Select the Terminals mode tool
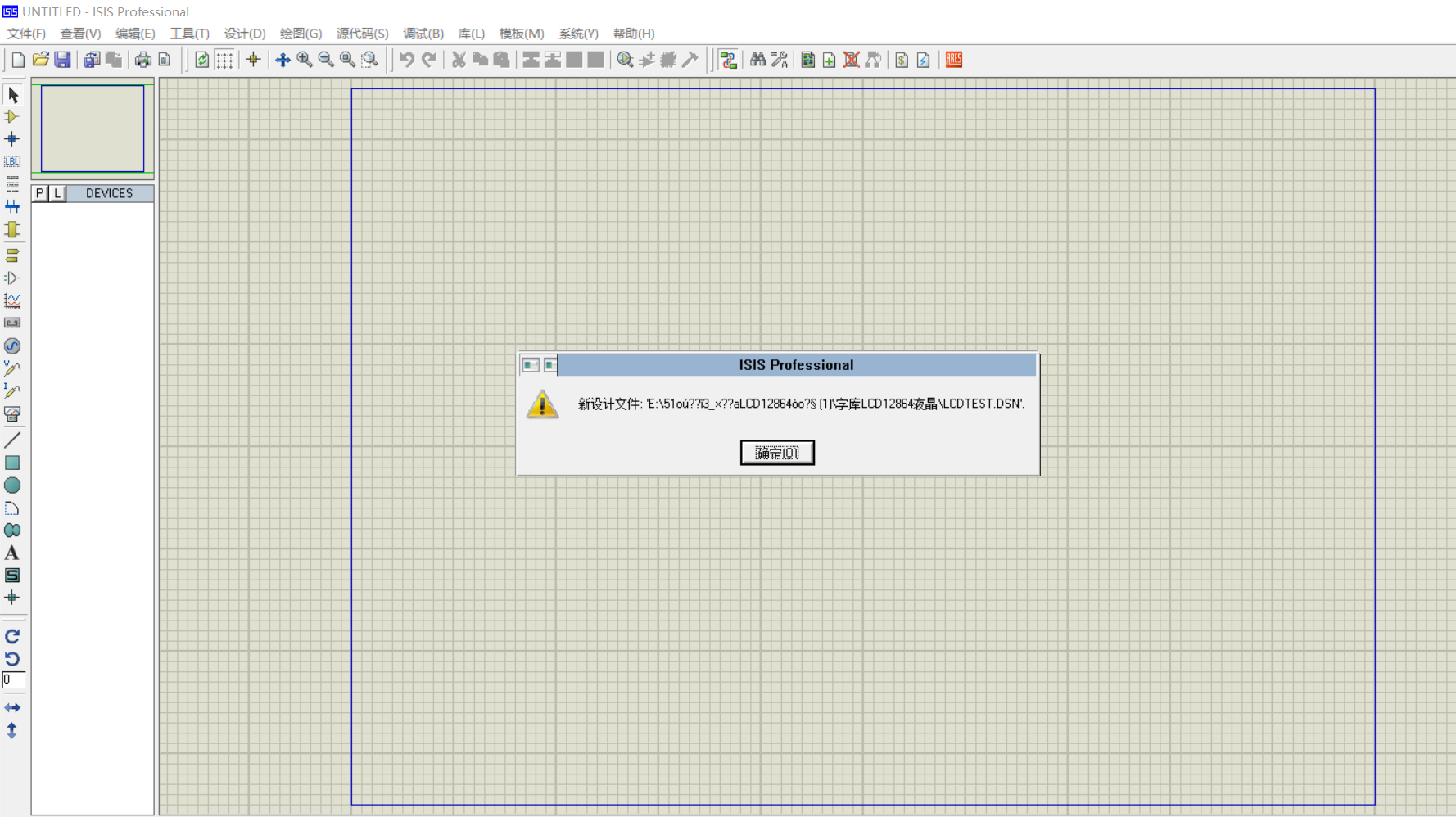Screen dimensions: 1456x817 (x=12, y=256)
